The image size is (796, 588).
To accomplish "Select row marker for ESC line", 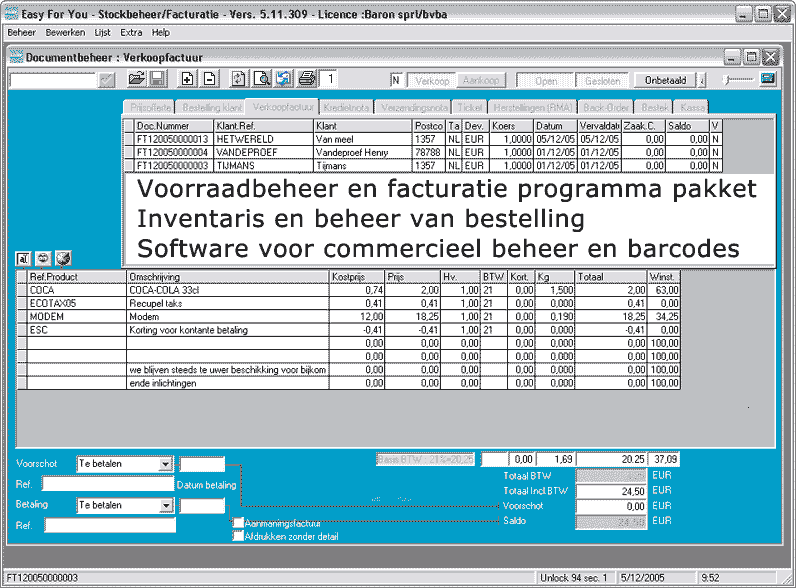I will [x=22, y=330].
